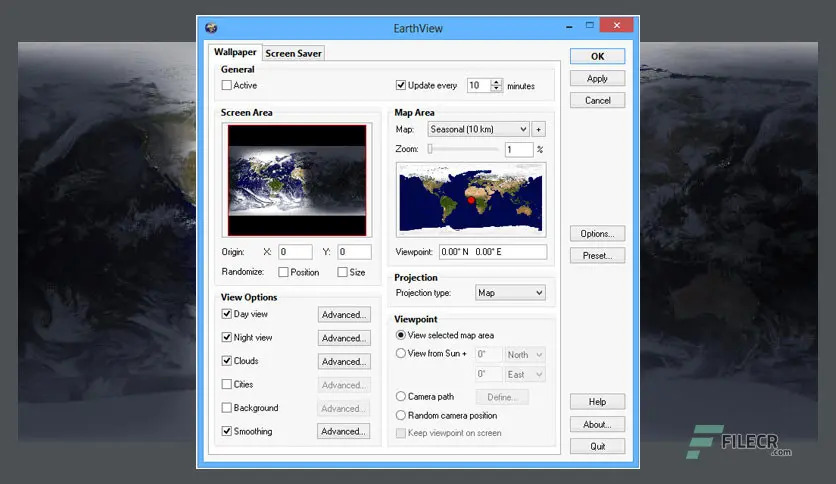Choose the View from Sun radio option

click(400, 353)
